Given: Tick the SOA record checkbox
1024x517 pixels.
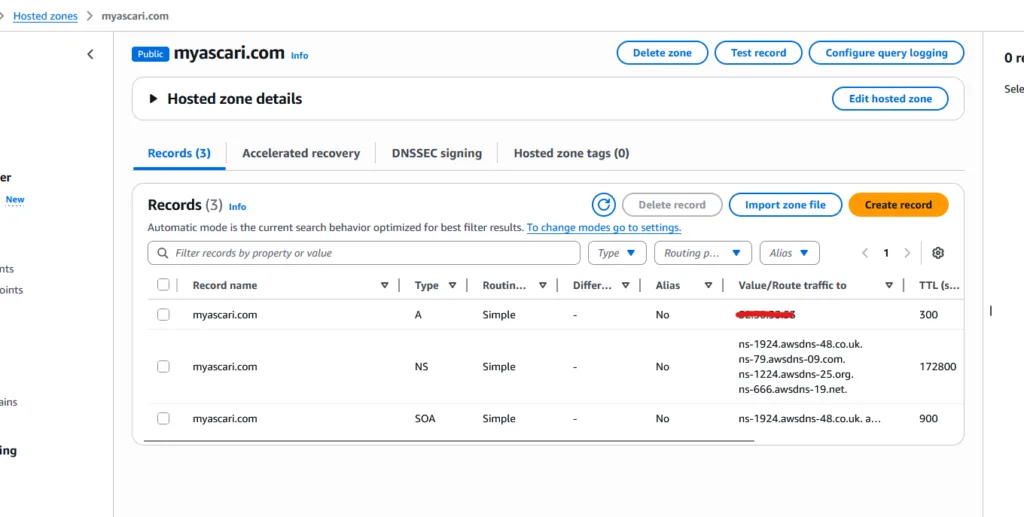Looking at the screenshot, I should pos(163,419).
